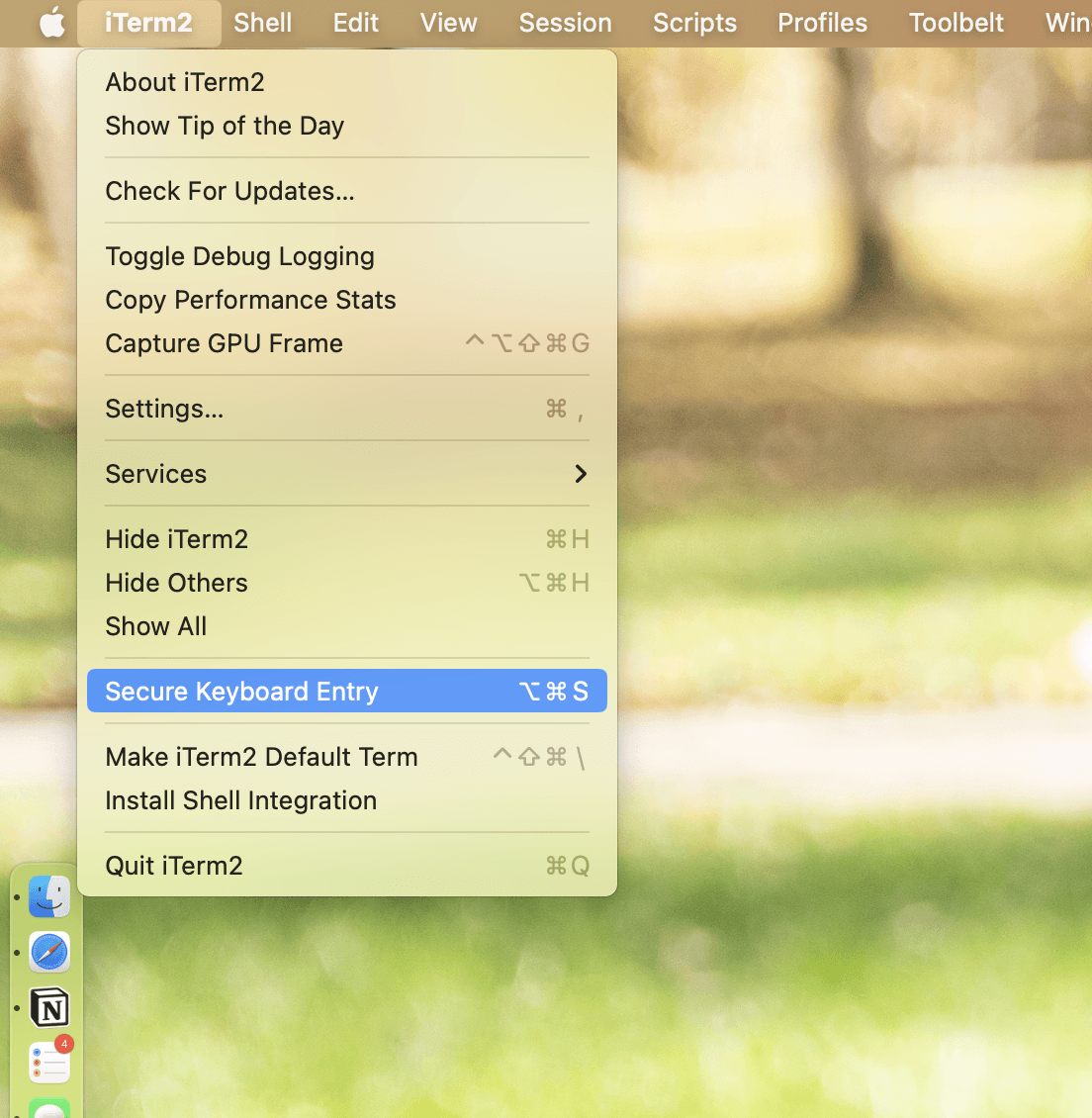Open the Shell menu
This screenshot has width=1092, height=1118.
262,23
